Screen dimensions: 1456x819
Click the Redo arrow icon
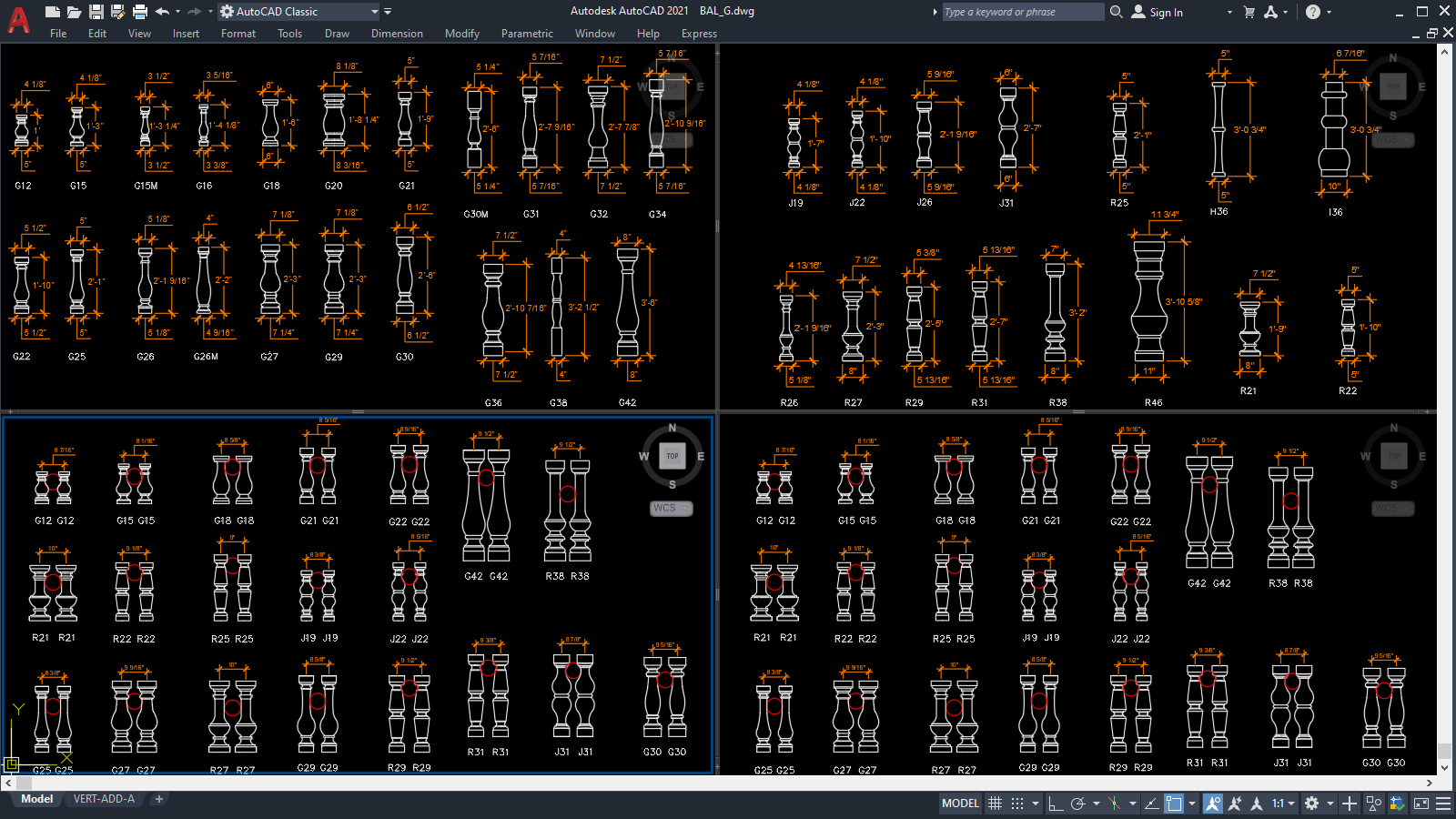193,12
